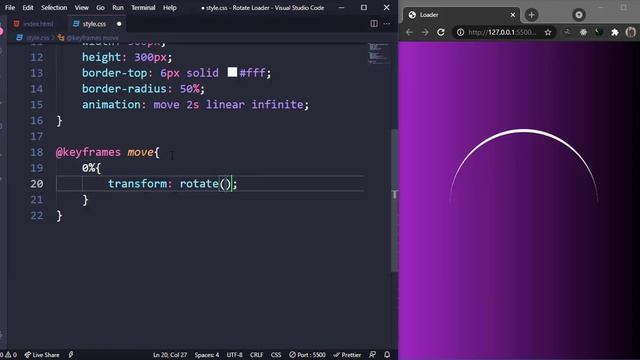
Task: View site information icon in address bar
Action: pos(460,32)
